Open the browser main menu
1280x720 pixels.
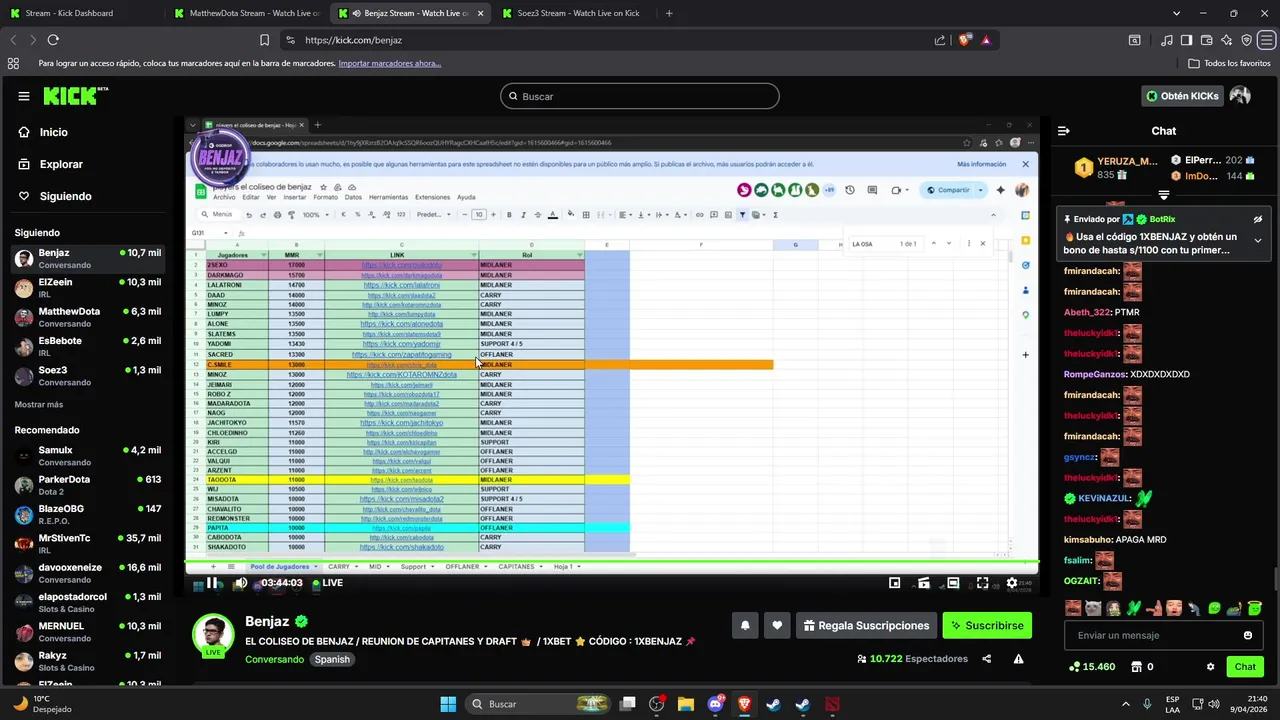click(1267, 40)
